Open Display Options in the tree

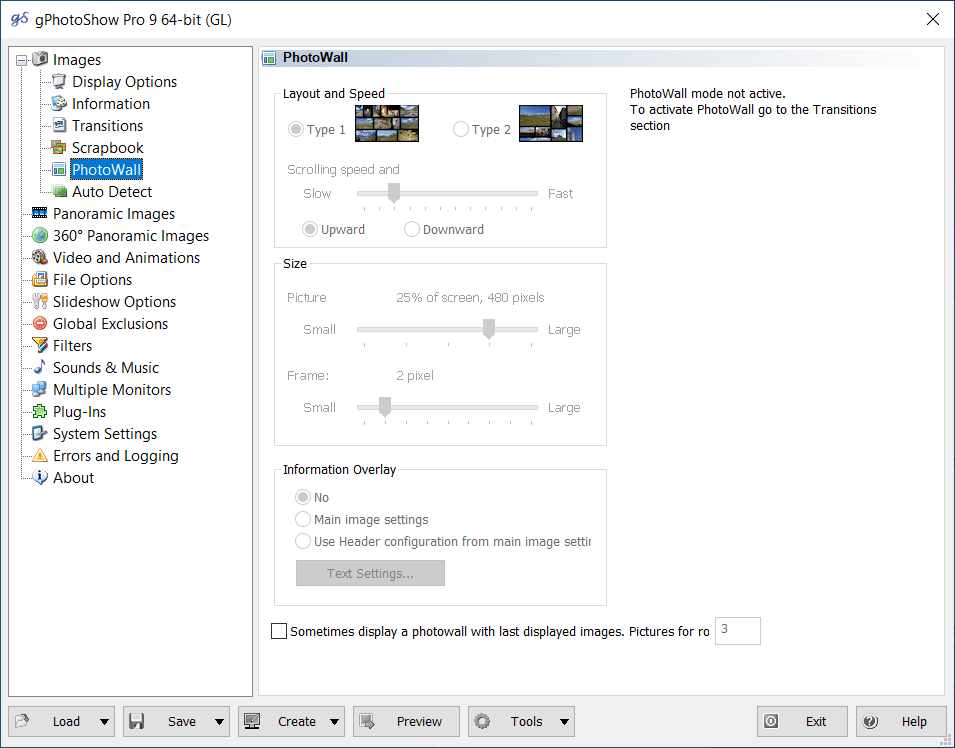[x=124, y=82]
